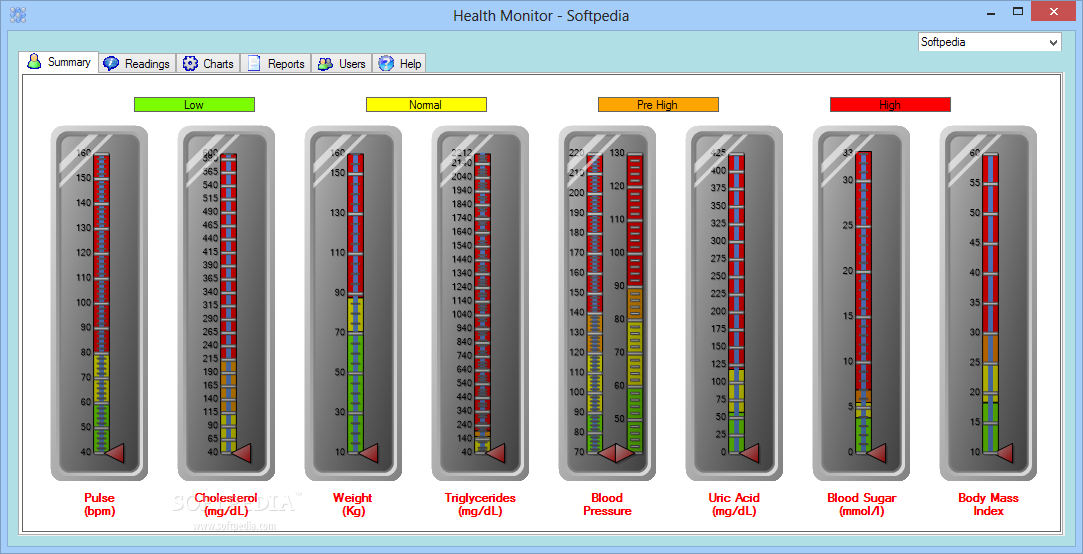The height and width of the screenshot is (554, 1083).
Task: Click the Blood Pressure label
Action: [607, 505]
